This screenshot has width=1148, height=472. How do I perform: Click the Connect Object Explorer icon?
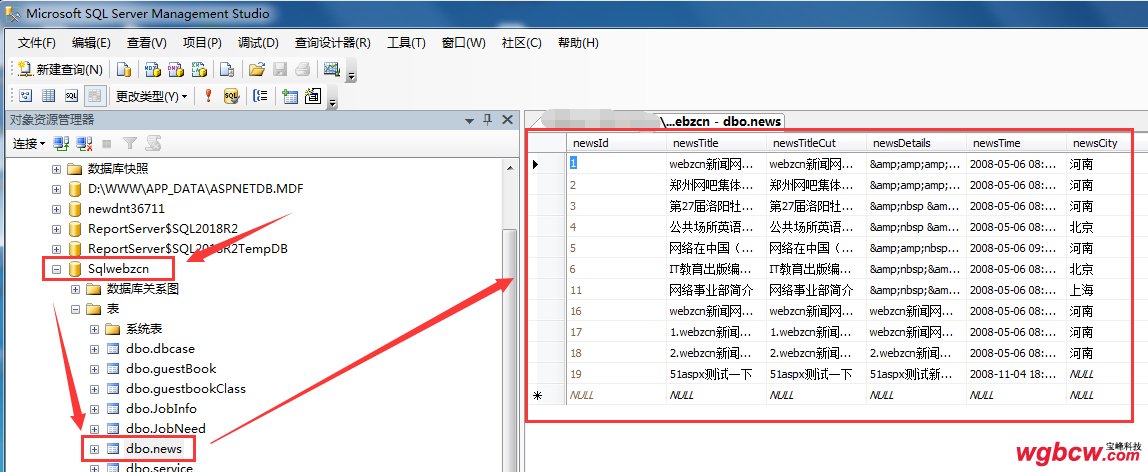click(62, 143)
